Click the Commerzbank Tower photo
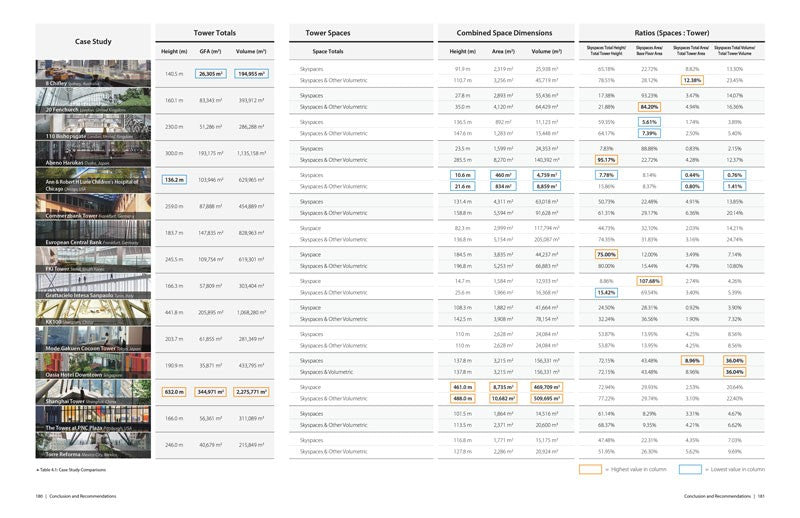The width and height of the screenshot is (800, 518). (93, 207)
